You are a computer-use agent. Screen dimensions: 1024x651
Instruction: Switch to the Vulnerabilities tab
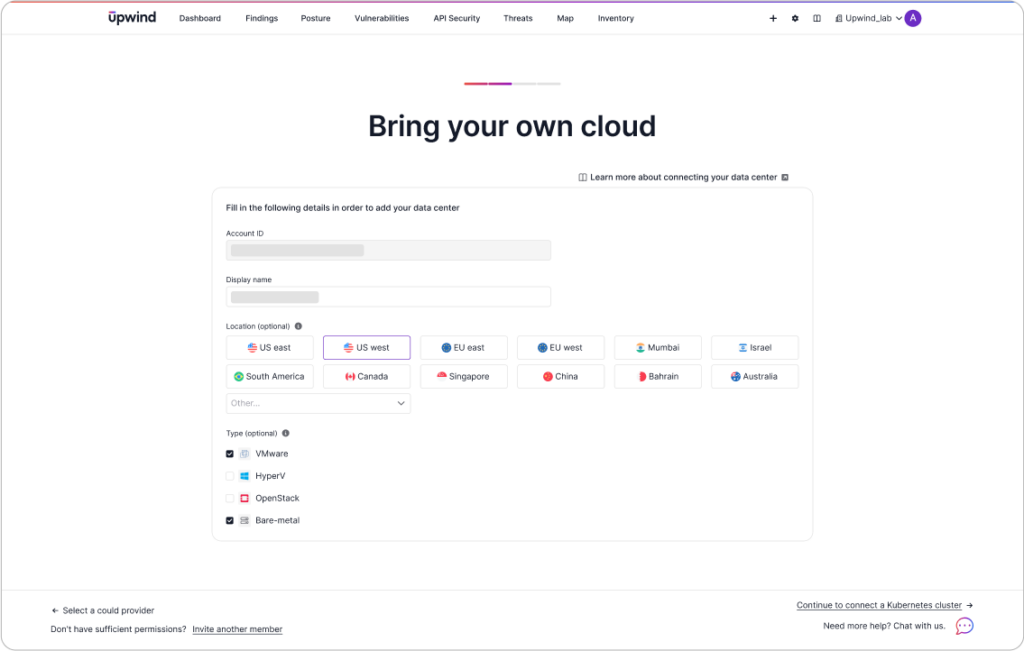381,18
